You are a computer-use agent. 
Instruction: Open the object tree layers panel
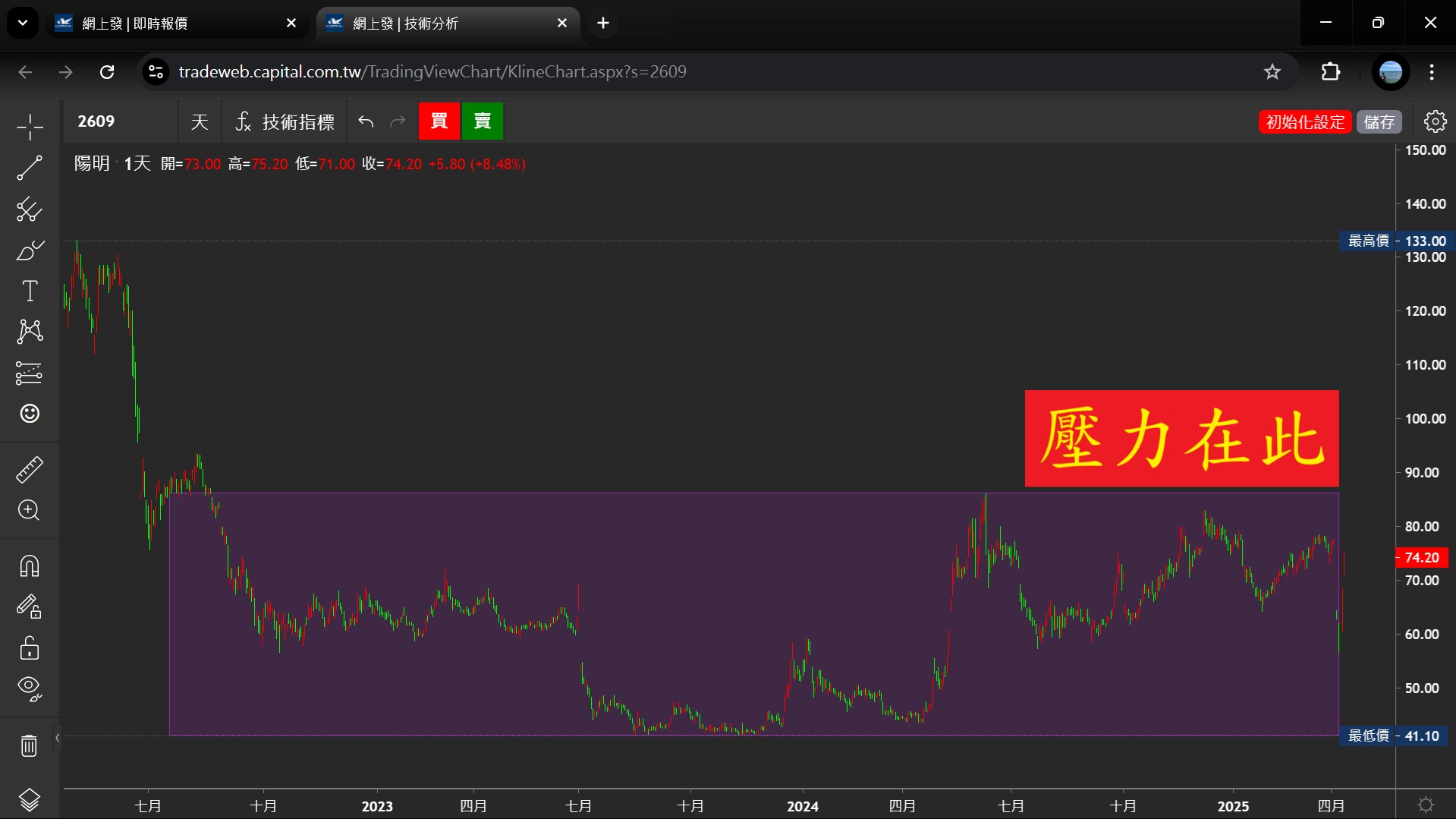pyautogui.click(x=30, y=800)
